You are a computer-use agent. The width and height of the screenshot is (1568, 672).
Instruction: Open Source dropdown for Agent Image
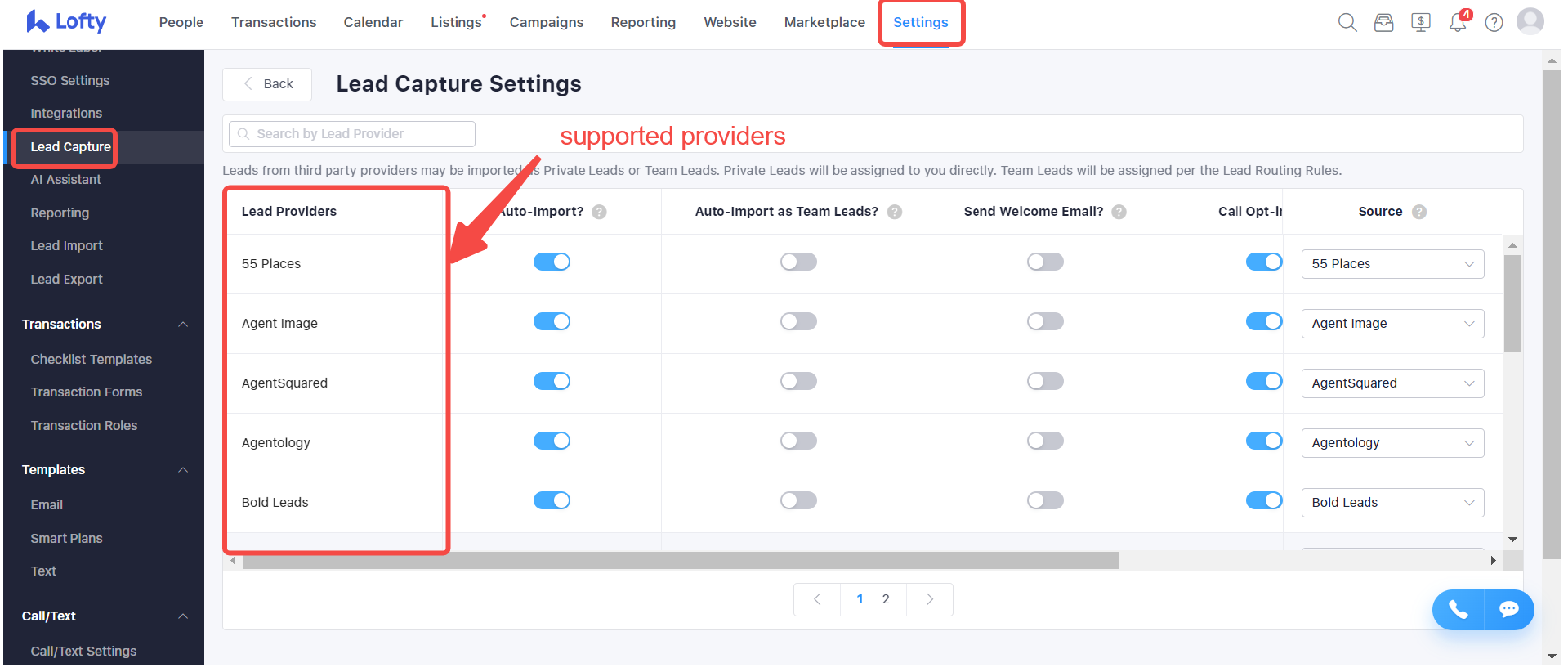pyautogui.click(x=1392, y=324)
